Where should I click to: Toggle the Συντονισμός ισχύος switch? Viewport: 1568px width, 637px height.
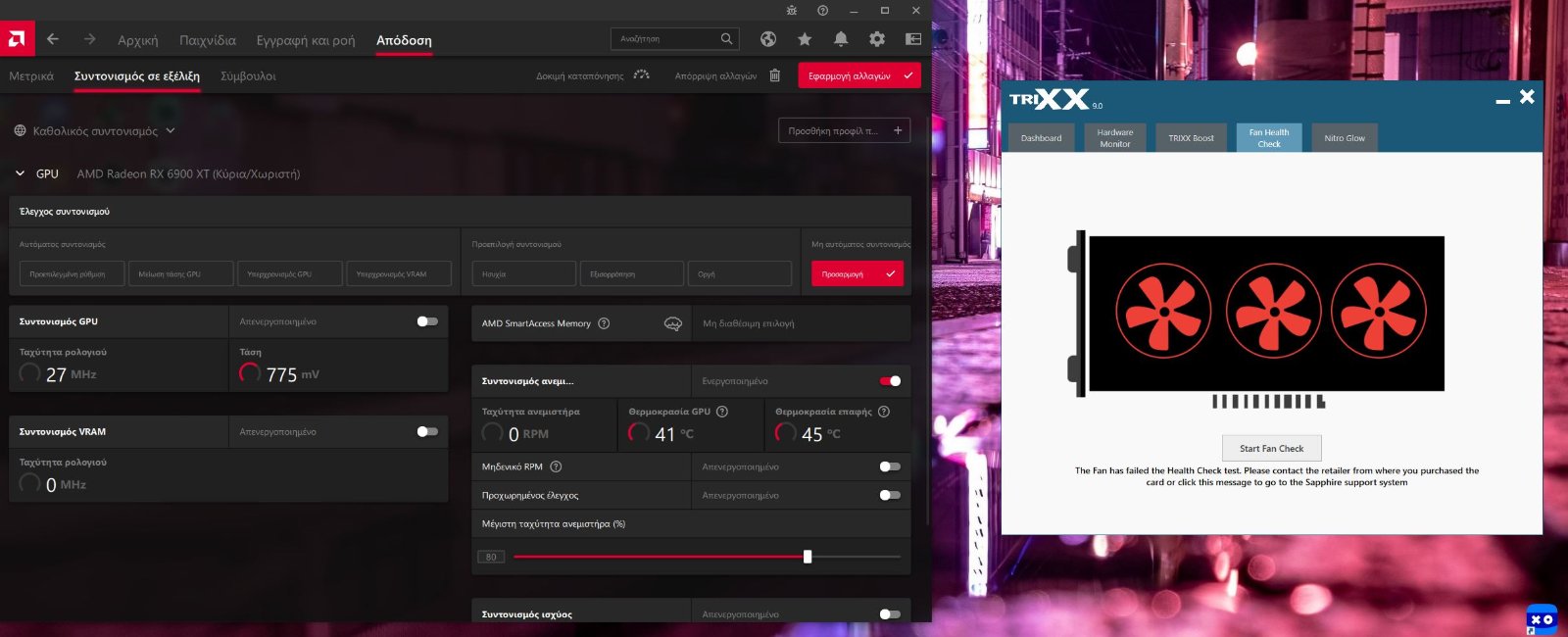[890, 614]
